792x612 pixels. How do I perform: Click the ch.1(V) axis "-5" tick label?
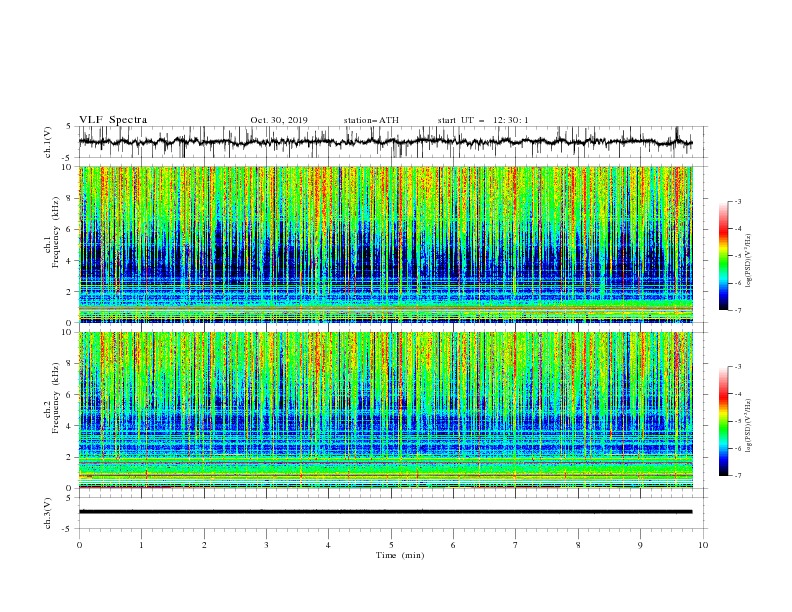point(68,158)
